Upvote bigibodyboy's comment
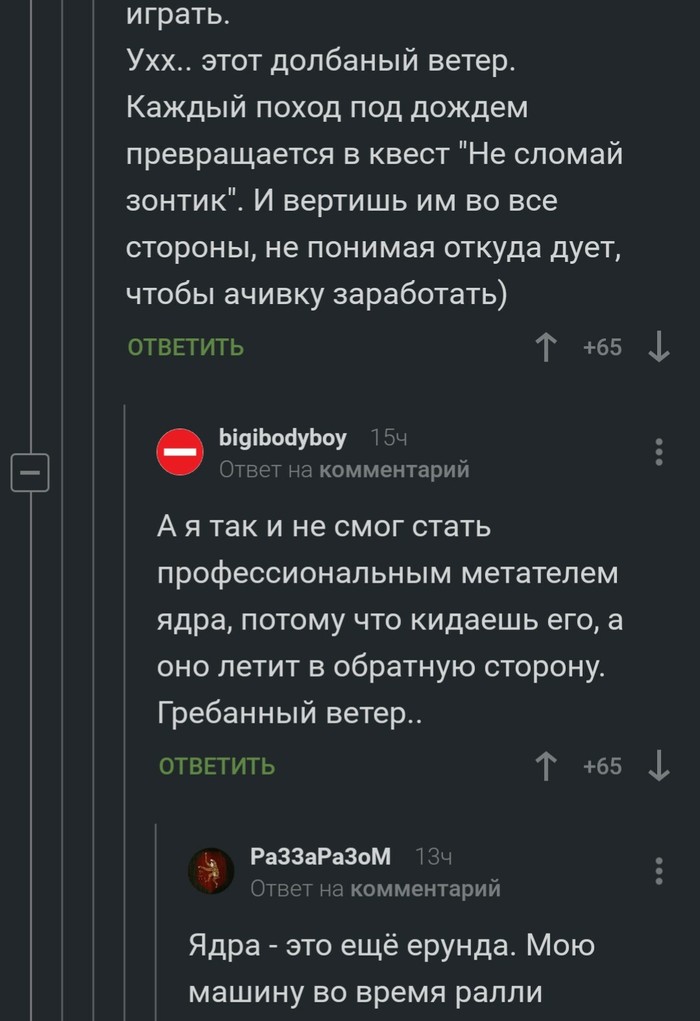Screen dimensions: 700x1021 pos(546,767)
